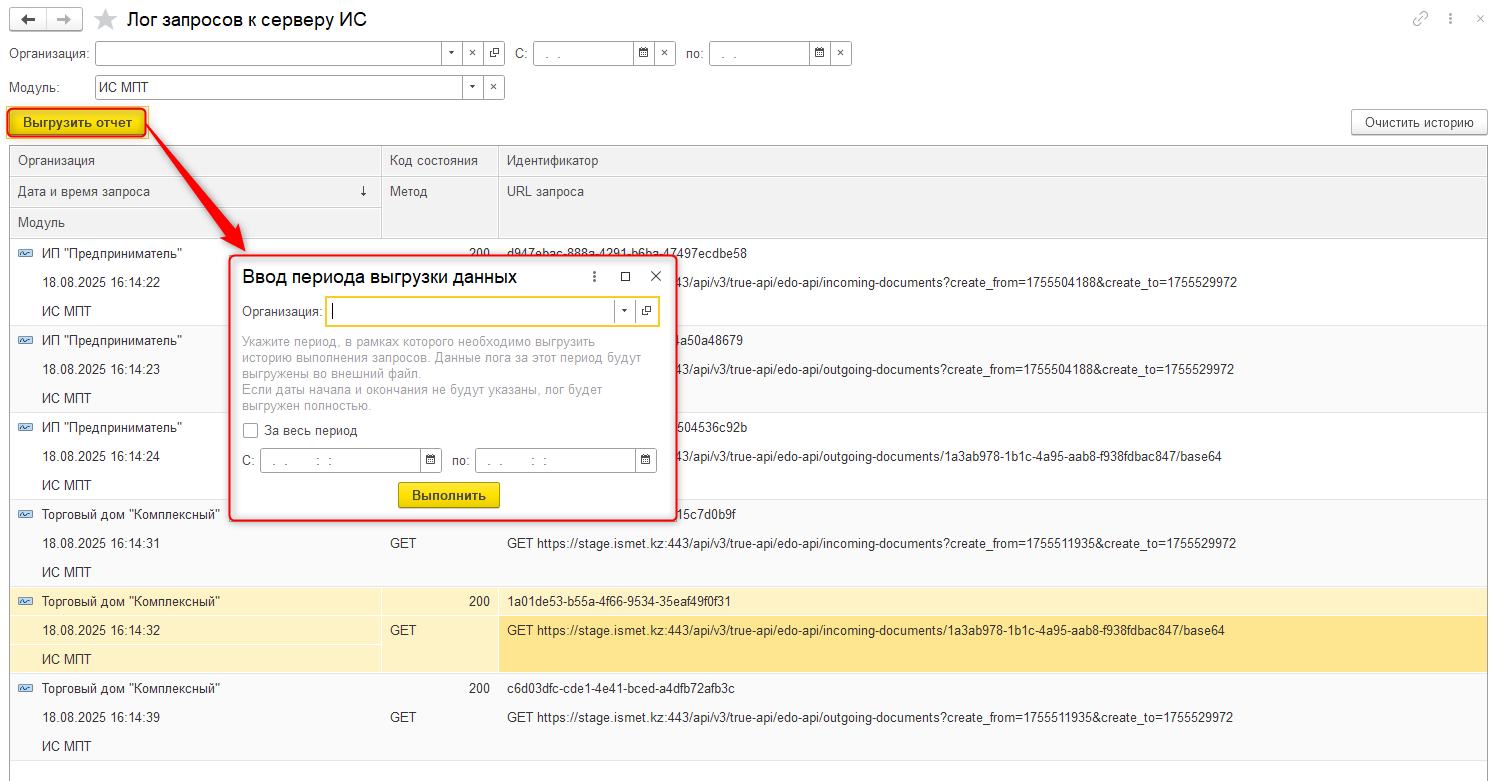Image resolution: width=1500 pixels, height=781 pixels.
Task: Expand the Организация dropdown in the dialog
Action: pos(624,311)
